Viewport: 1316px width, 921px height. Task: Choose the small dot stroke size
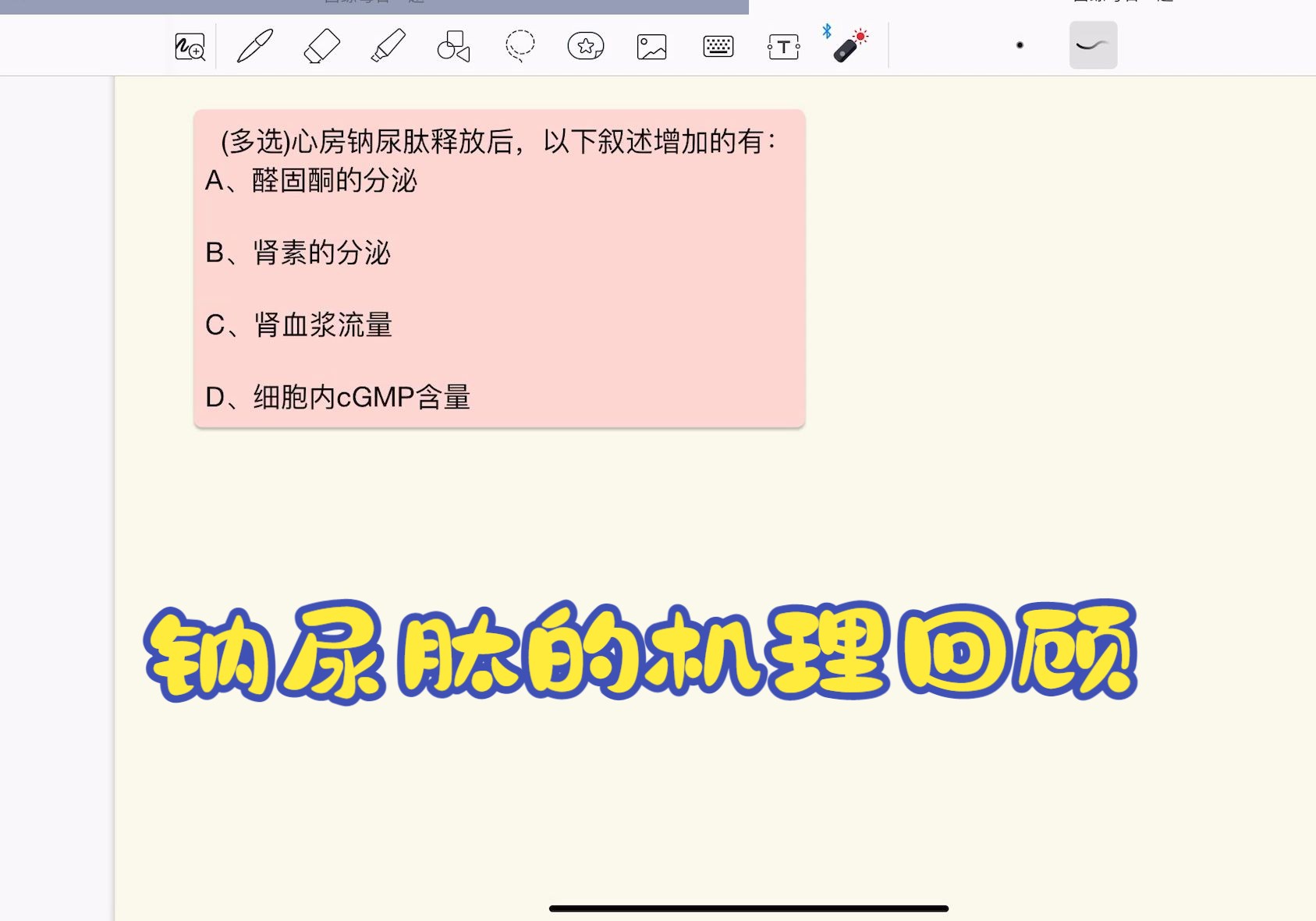1020,45
